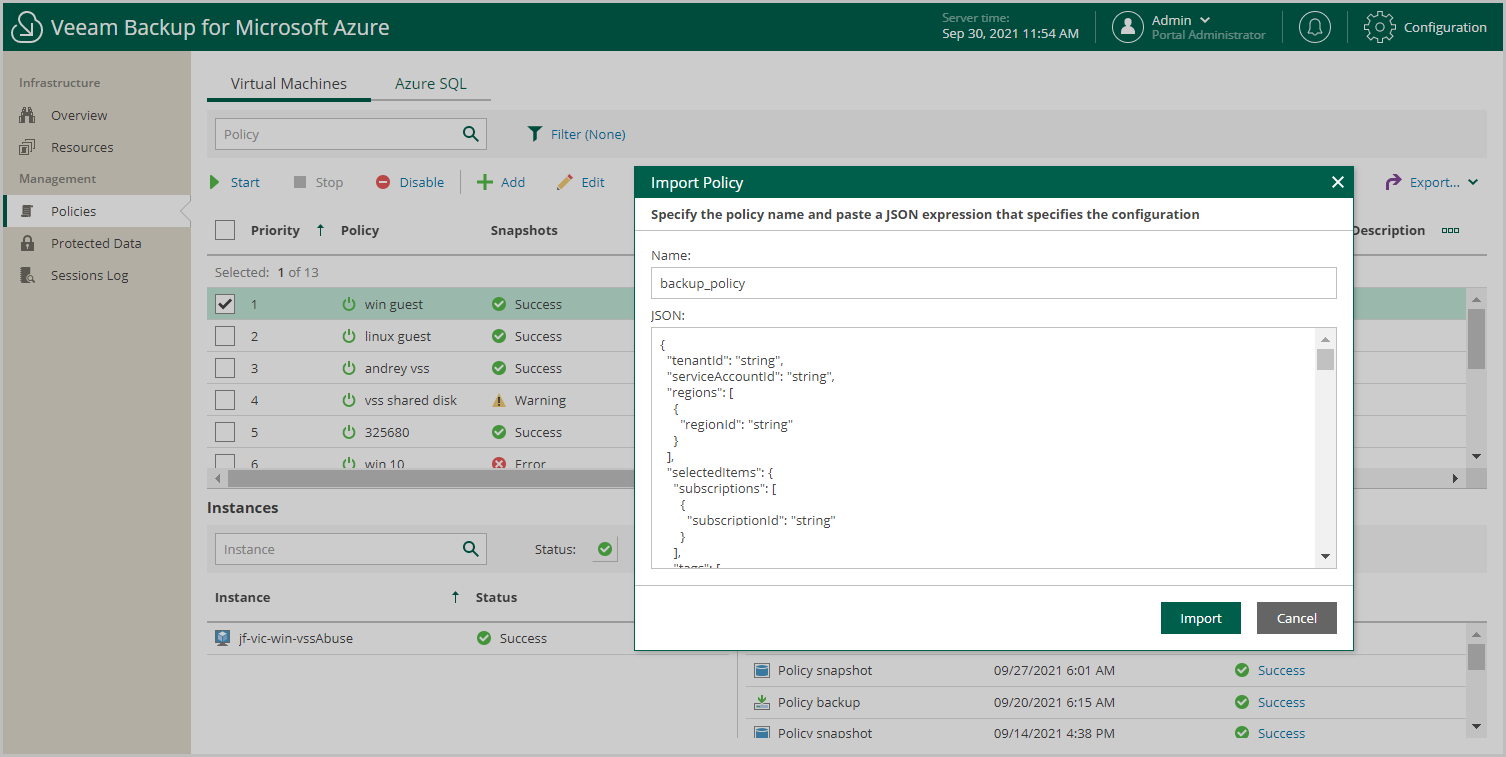The image size is (1506, 757).
Task: Check the vss shared disk checkbox
Action: pyautogui.click(x=225, y=400)
